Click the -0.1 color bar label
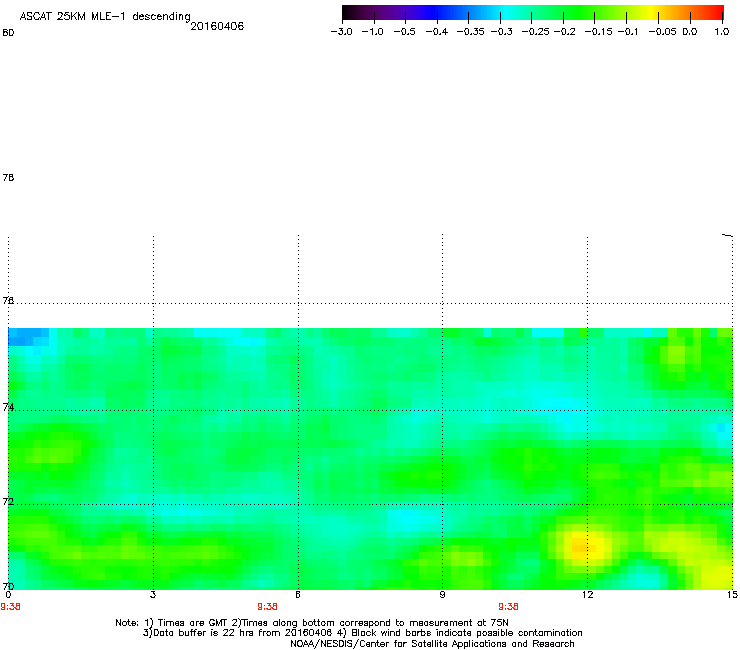 pos(628,32)
